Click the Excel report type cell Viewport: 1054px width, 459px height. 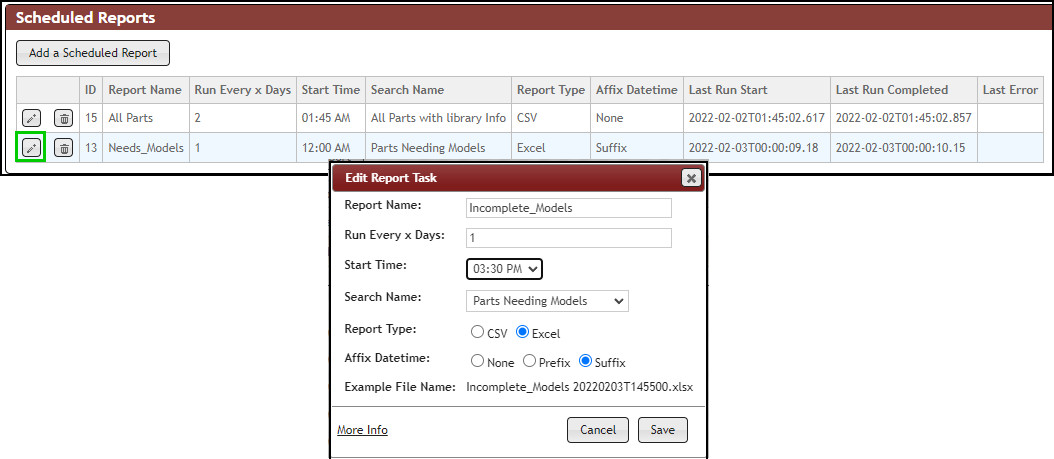(551, 148)
